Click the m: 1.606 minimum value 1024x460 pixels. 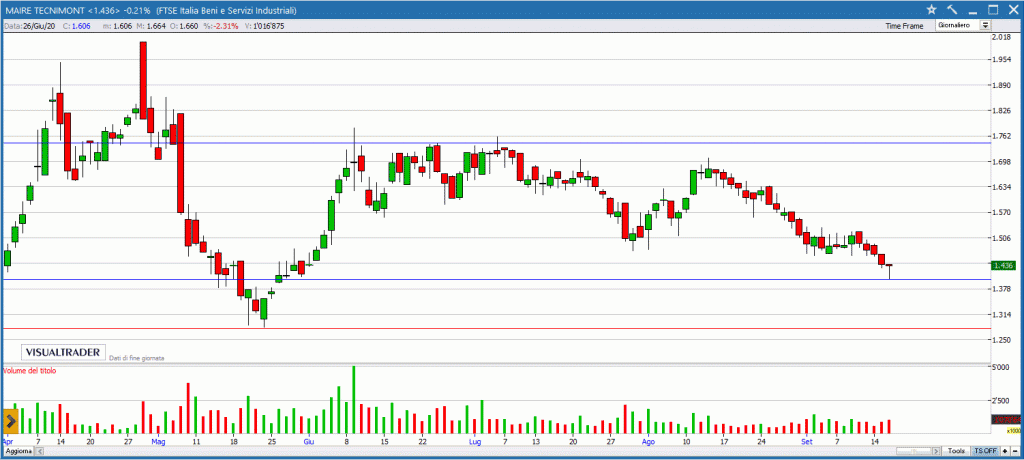pos(118,26)
